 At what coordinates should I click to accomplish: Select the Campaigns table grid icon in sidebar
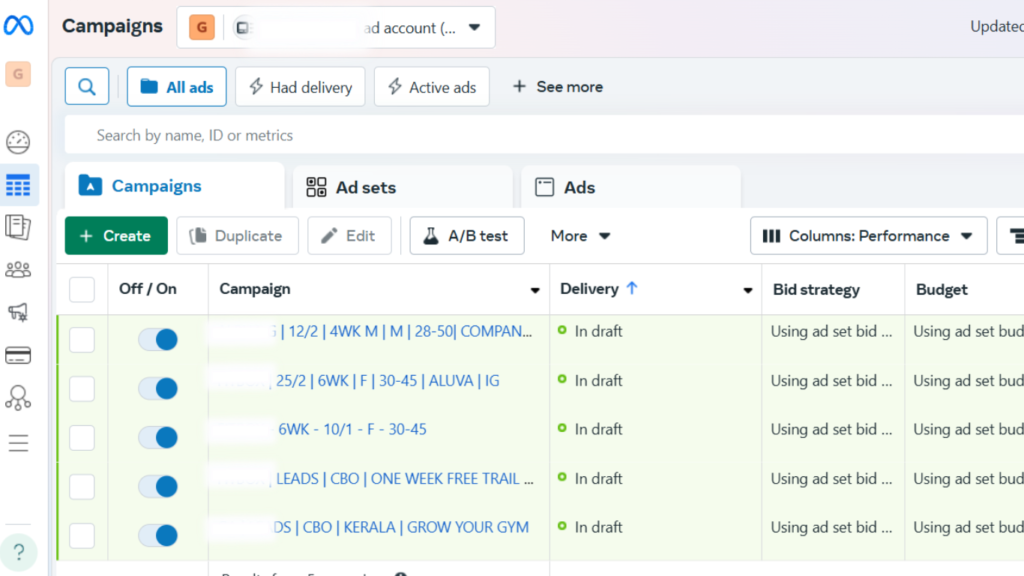point(18,185)
